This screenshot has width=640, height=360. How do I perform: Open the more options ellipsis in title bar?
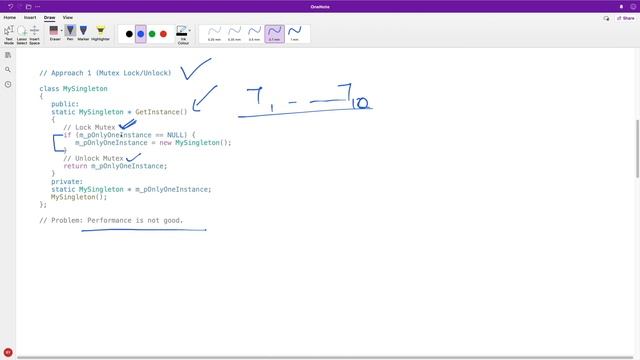point(38,7)
